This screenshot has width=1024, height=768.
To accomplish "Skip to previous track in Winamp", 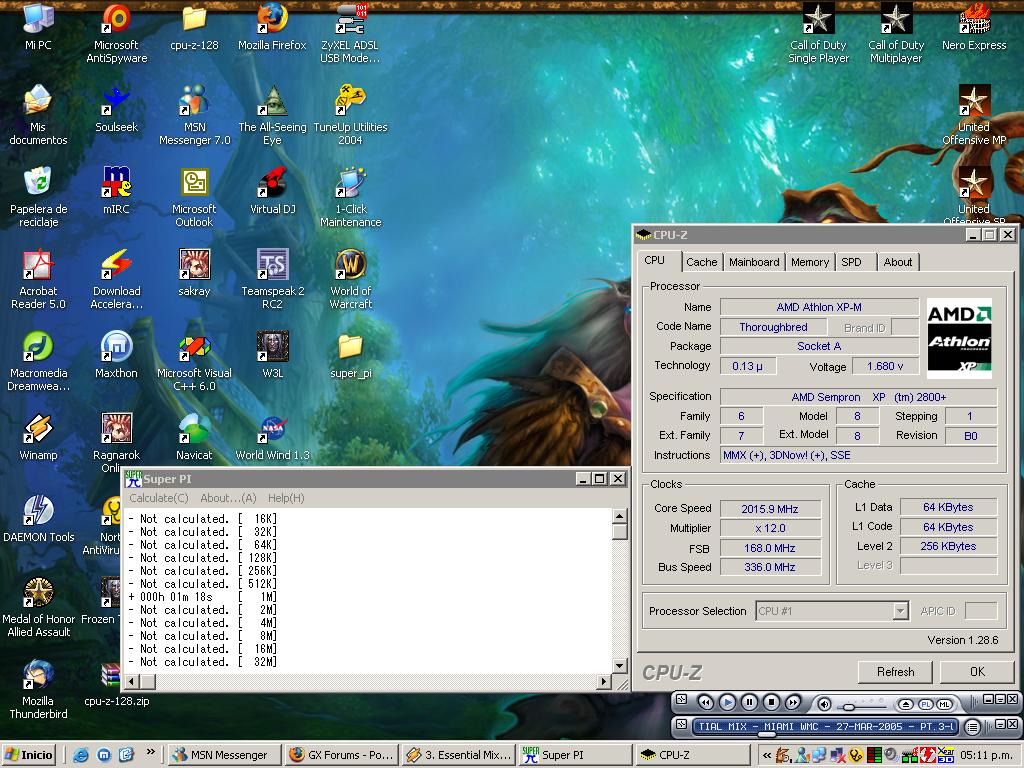I will coord(705,703).
